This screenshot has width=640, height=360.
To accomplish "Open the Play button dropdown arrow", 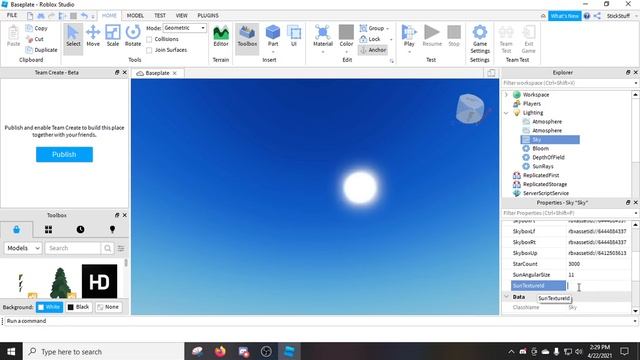I will [x=409, y=52].
